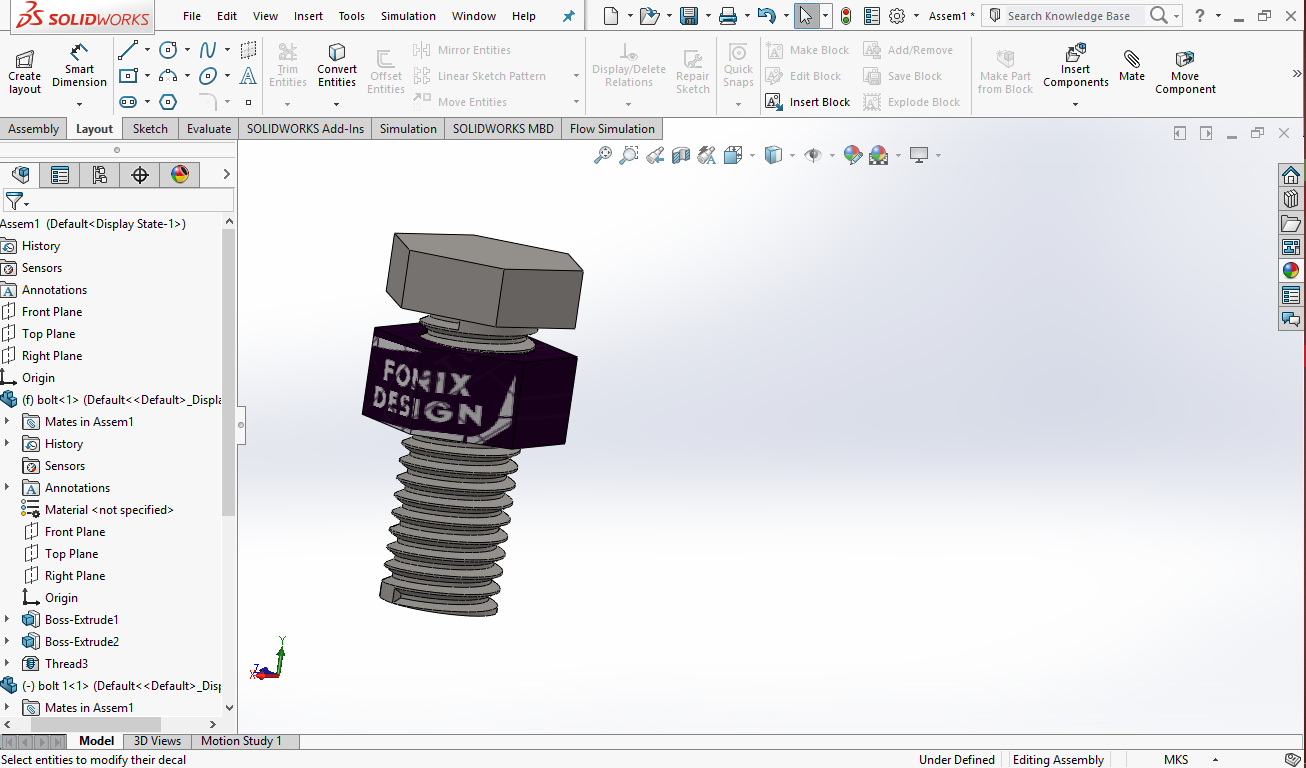Image resolution: width=1306 pixels, height=768 pixels.
Task: Open the Convert Entities dropdown arrow
Action: pos(337,103)
